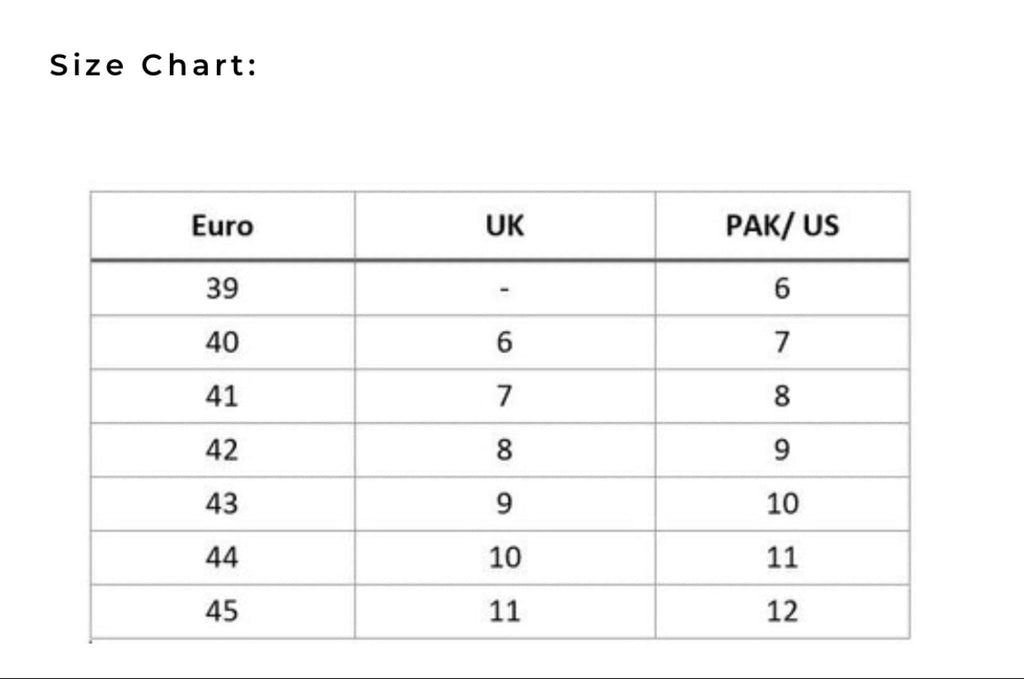
Task: Click Euro size 45 cell
Action: pyautogui.click(x=222, y=610)
